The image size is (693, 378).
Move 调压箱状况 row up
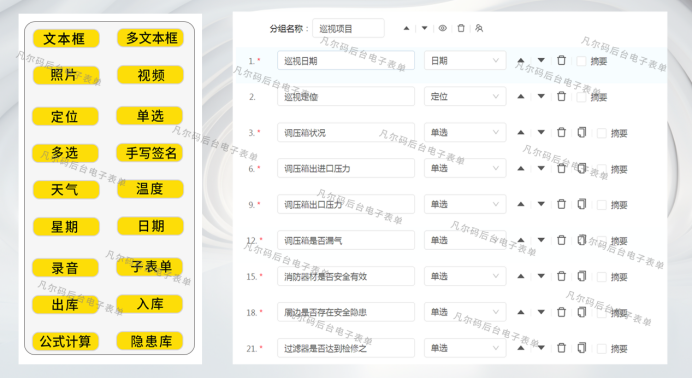pyautogui.click(x=521, y=132)
